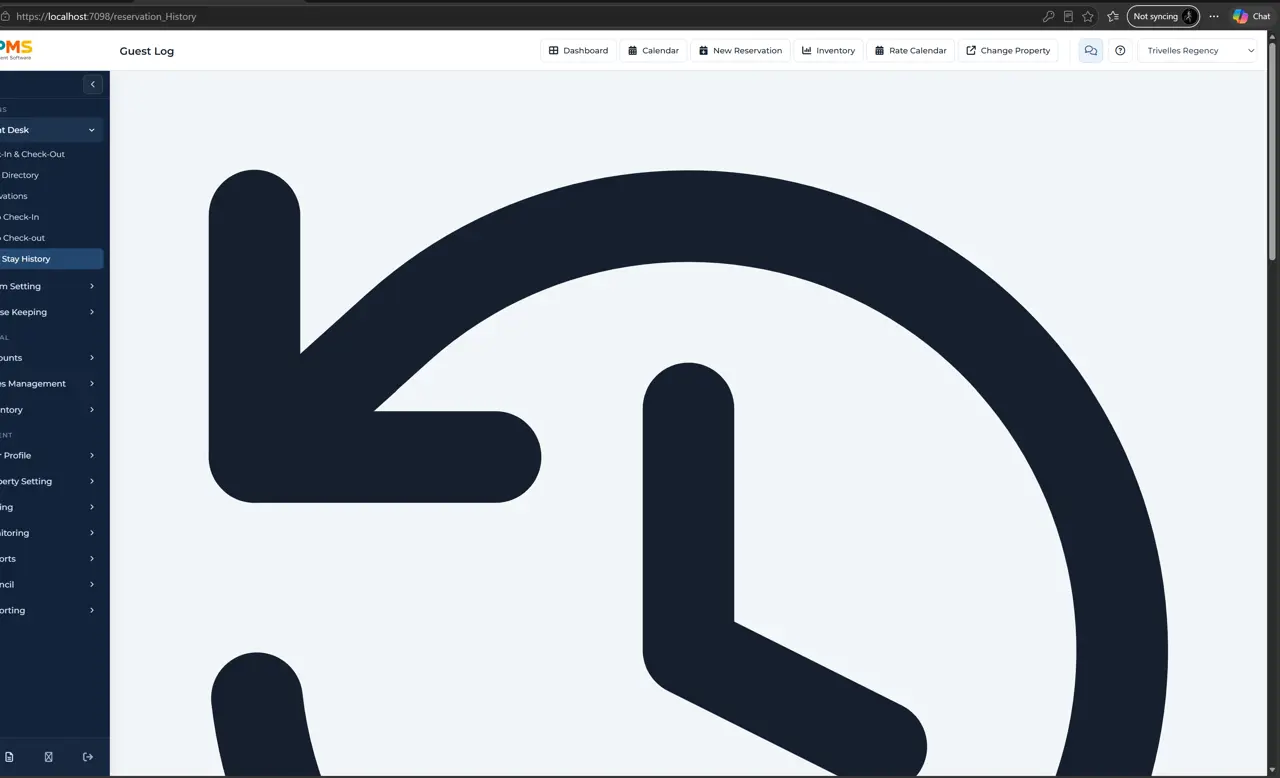The height and width of the screenshot is (778, 1280).
Task: Expand the Profile sidebar section
Action: point(50,456)
